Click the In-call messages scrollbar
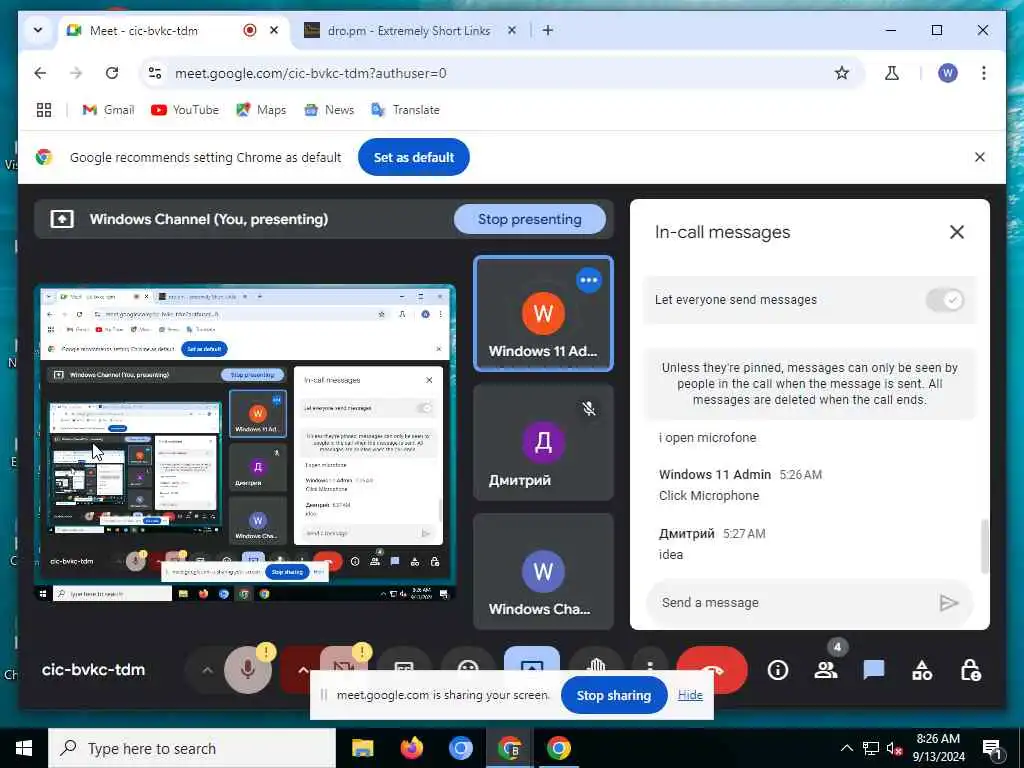 [984, 546]
